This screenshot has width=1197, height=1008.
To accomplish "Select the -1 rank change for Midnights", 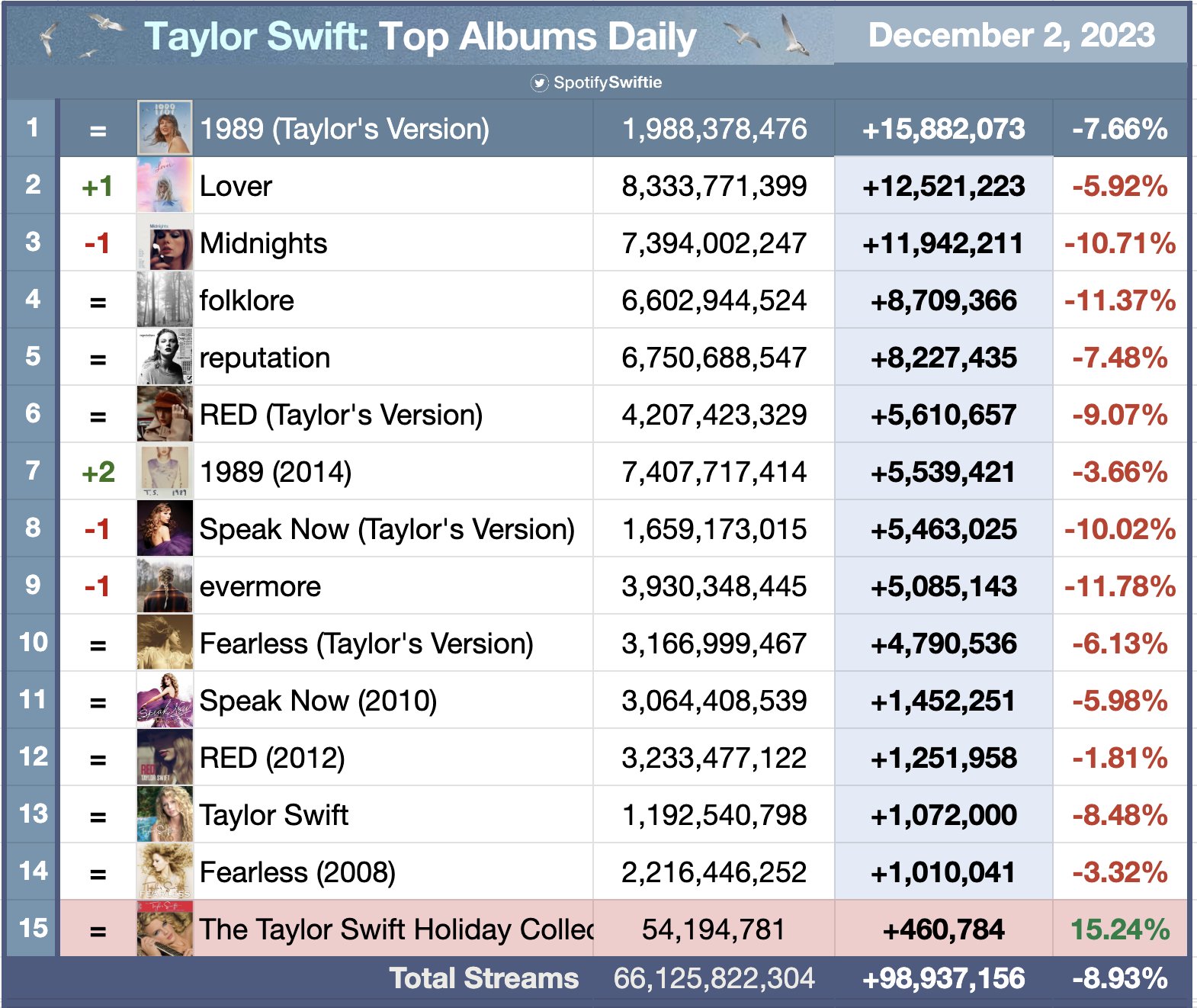I will pyautogui.click(x=98, y=244).
